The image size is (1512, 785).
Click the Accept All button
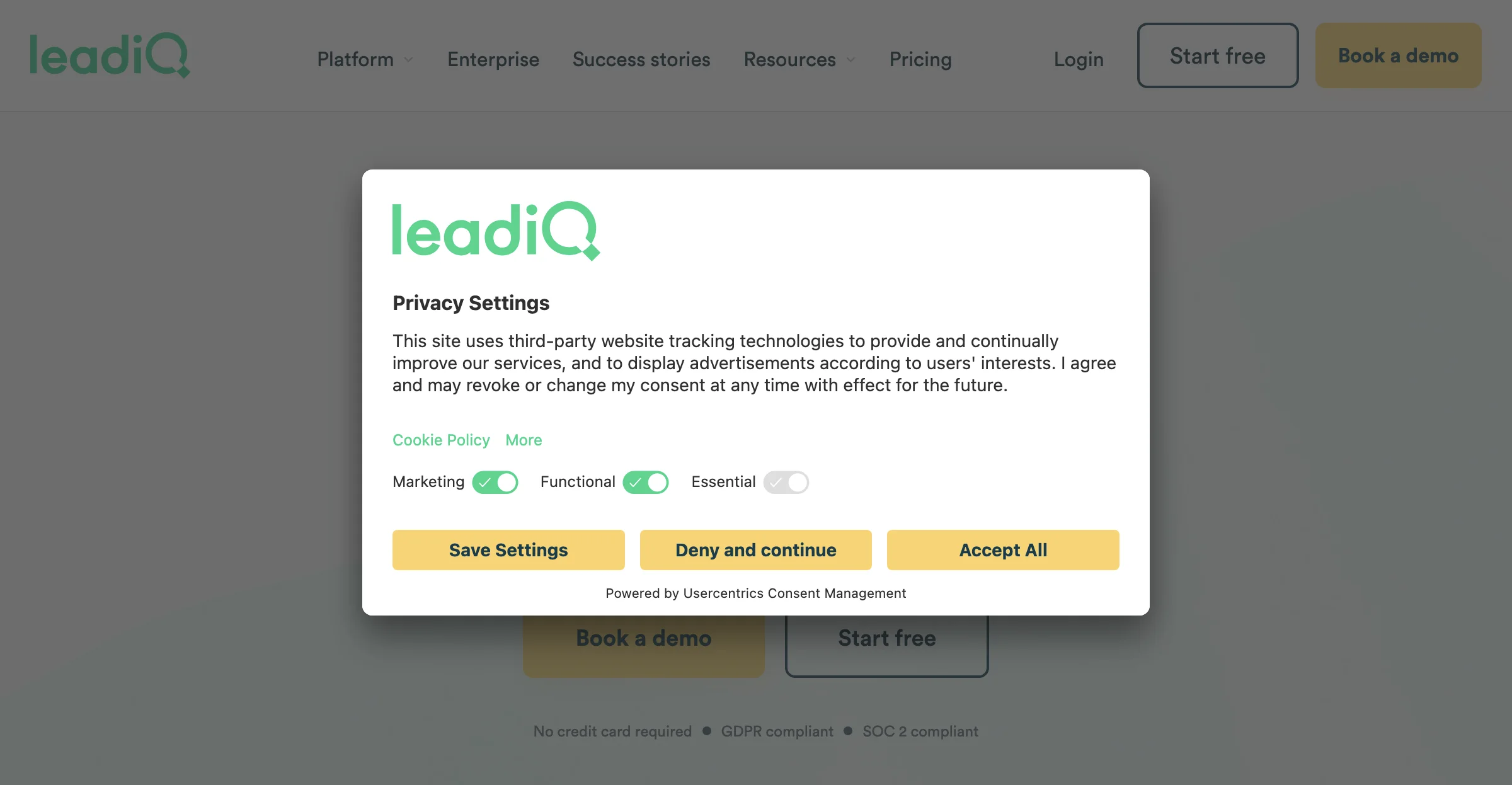[1003, 549]
